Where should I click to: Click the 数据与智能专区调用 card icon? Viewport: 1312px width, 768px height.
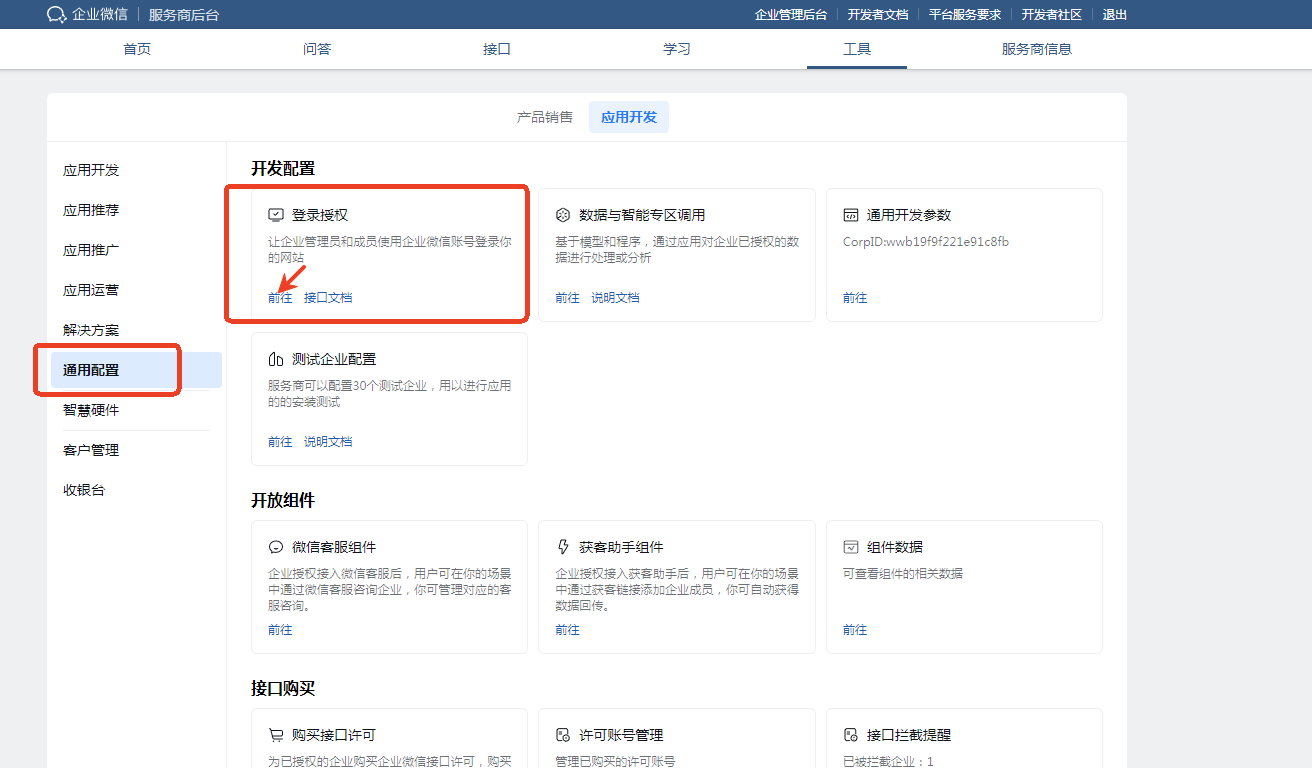[x=563, y=215]
